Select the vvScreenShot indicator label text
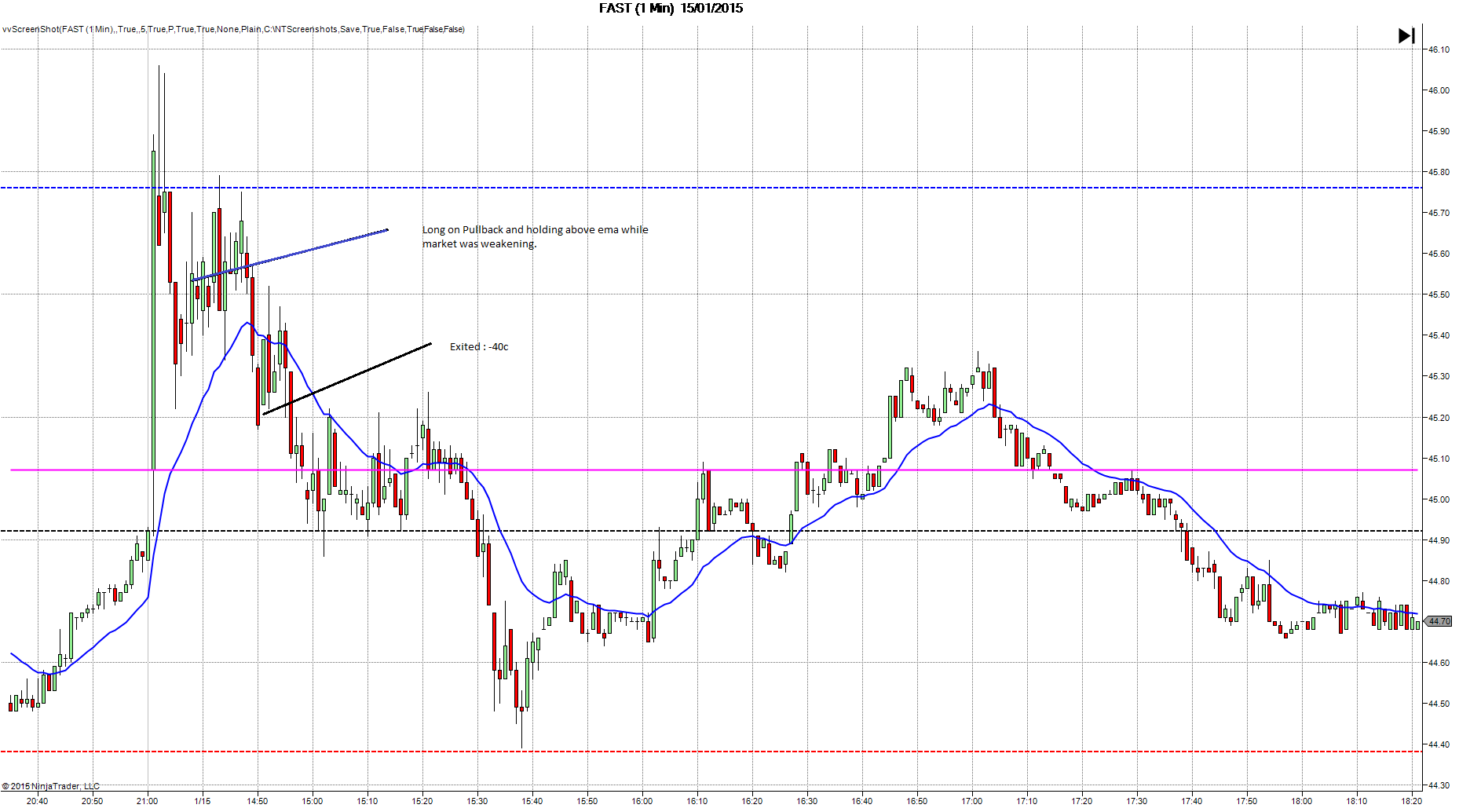The width and height of the screenshot is (1459, 812). coord(233,29)
